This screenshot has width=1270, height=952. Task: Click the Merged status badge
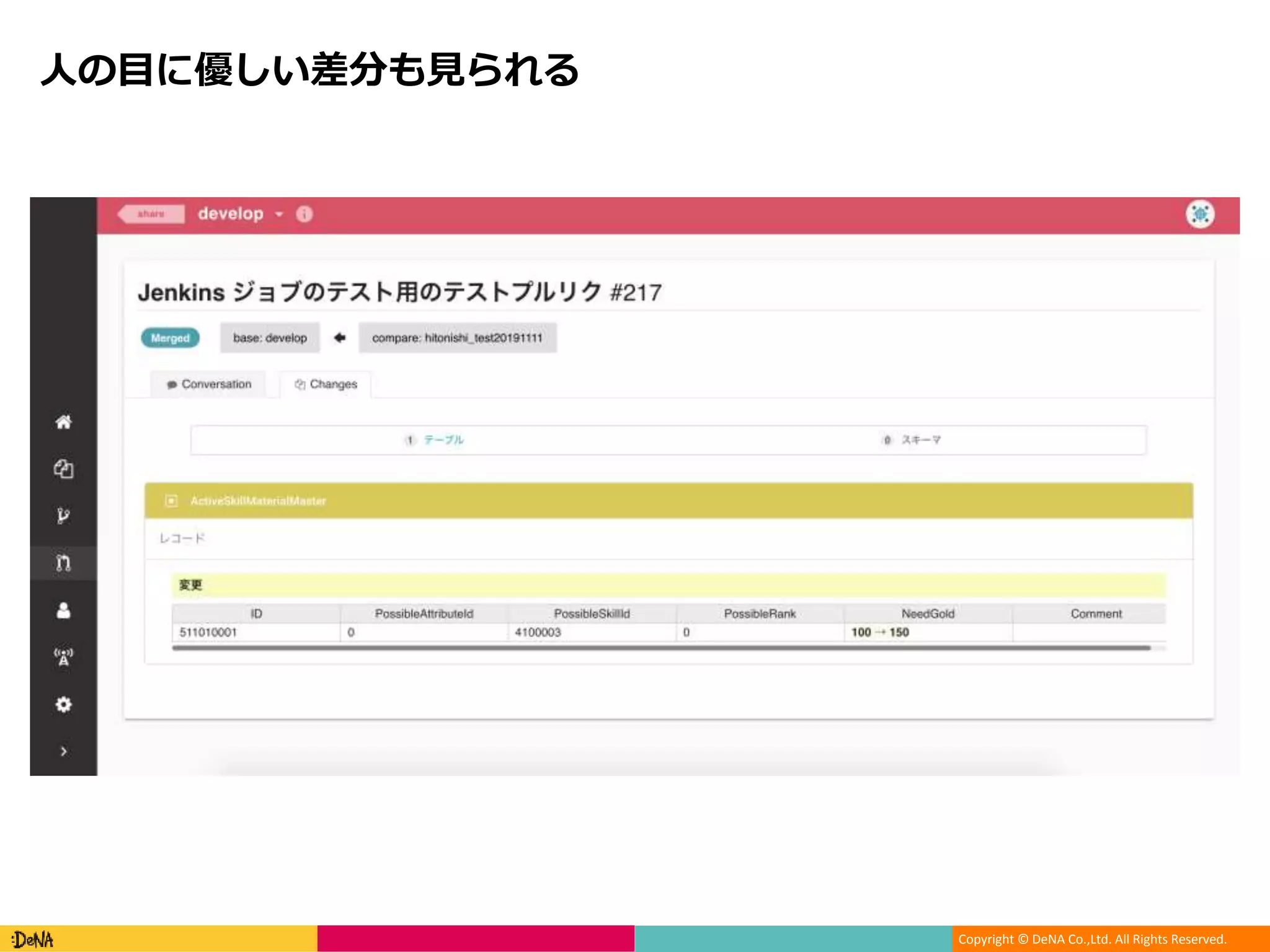170,338
